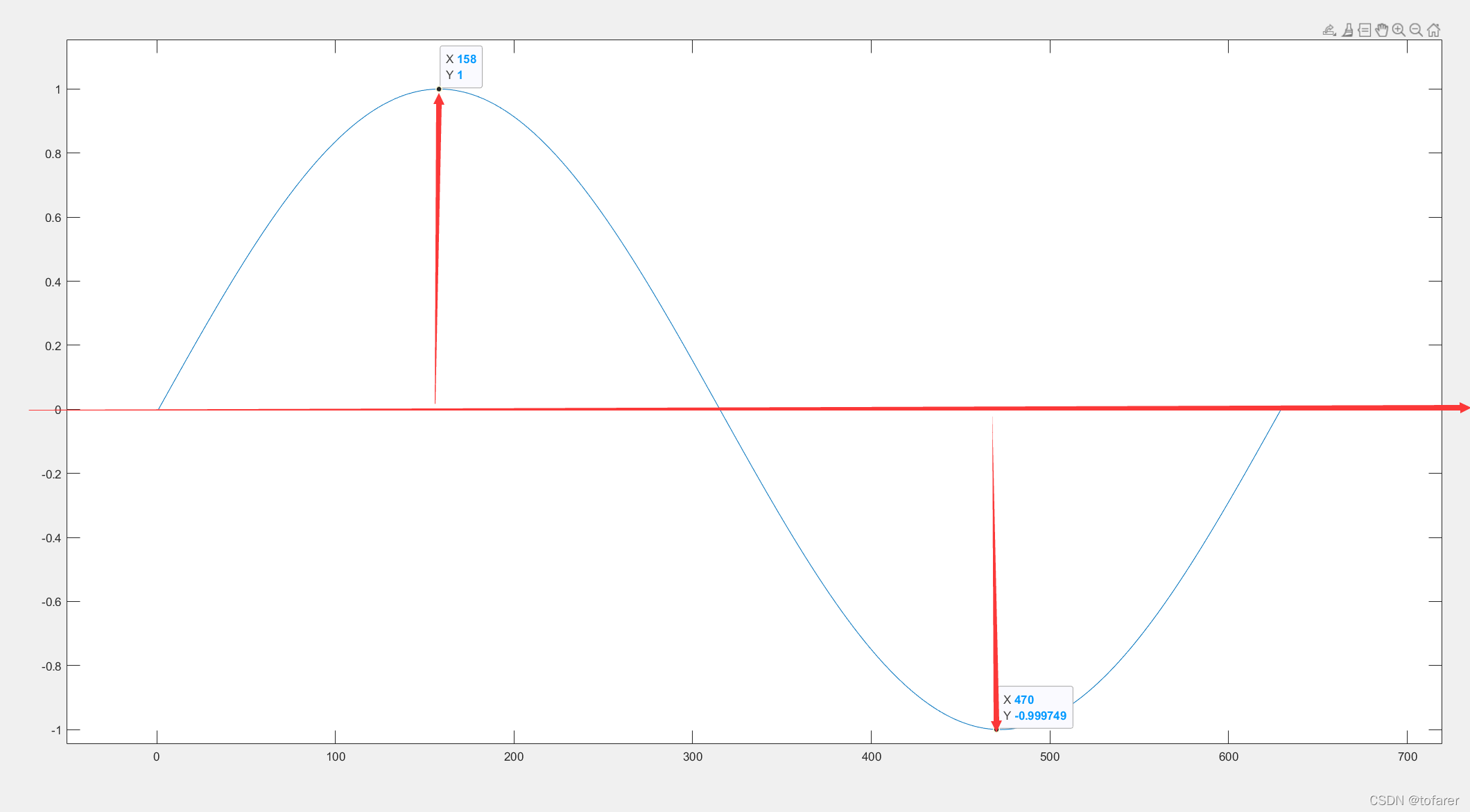The width and height of the screenshot is (1470, 812).
Task: Select the pan hand tool
Action: pyautogui.click(x=1382, y=30)
